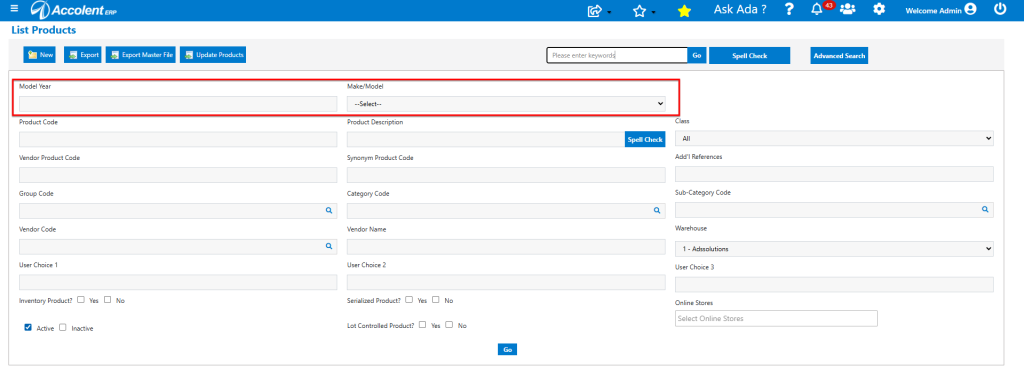Screen dimensions: 1024x376
Task: Check Inventory Product No checkbox
Action: (x=108, y=300)
